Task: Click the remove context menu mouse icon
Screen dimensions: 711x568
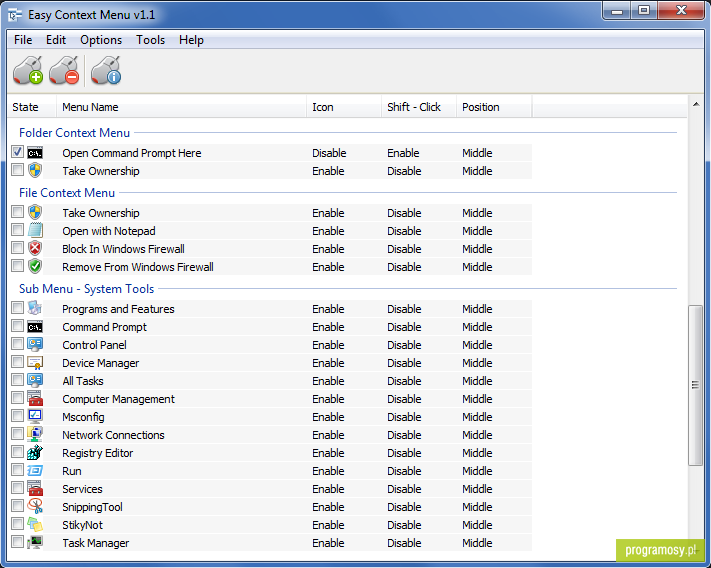Action: pyautogui.click(x=64, y=70)
